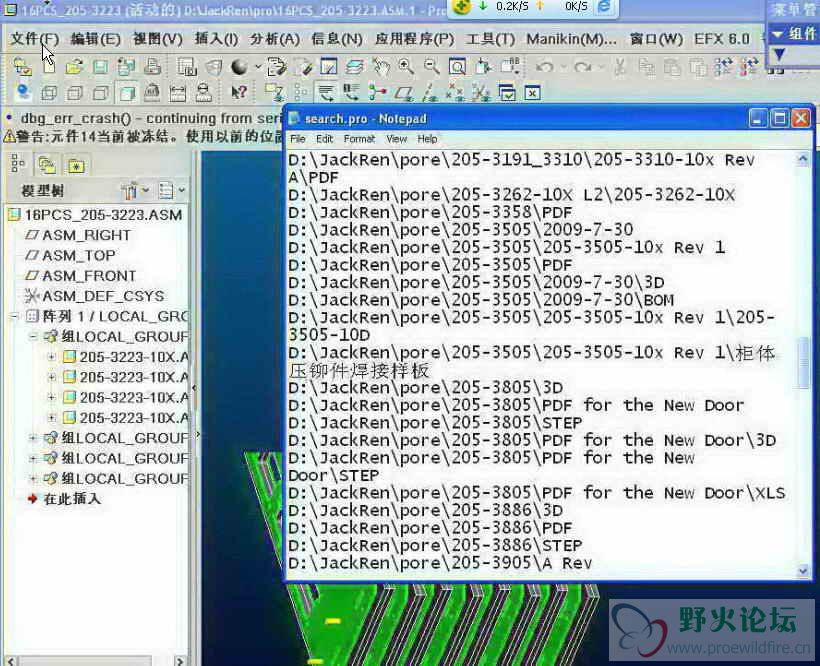Select ASM_DEF_CSYS in the model tree
Viewport: 820px width, 666px height.
point(103,296)
